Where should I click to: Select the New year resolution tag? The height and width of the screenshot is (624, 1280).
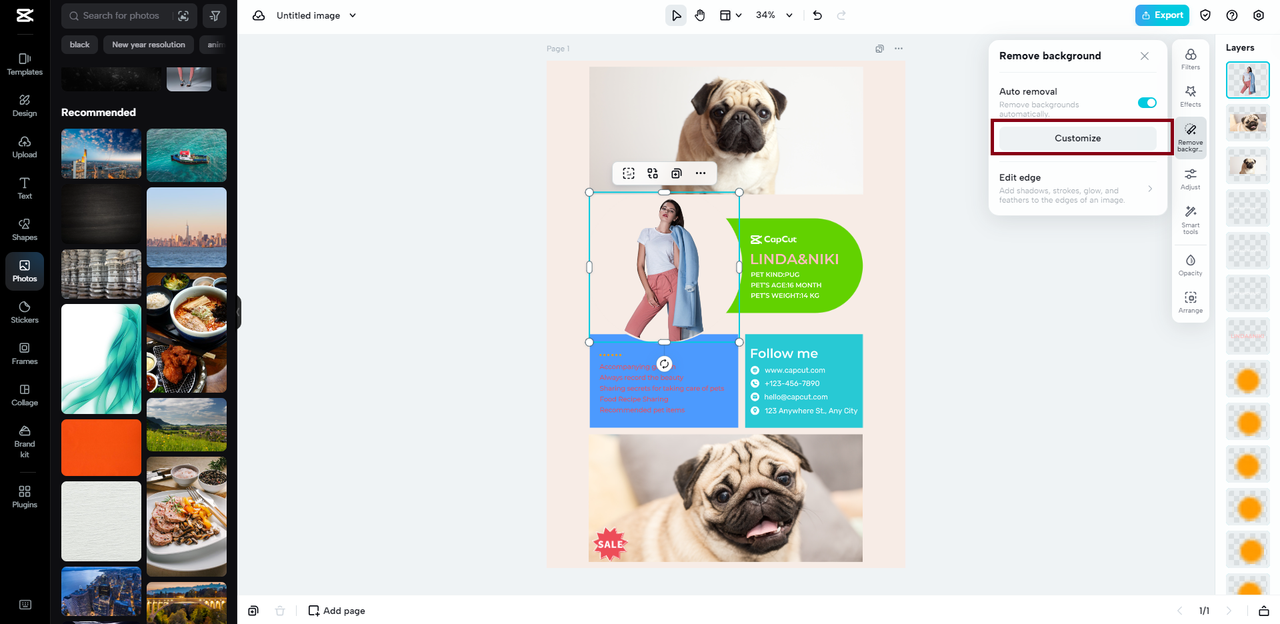148,44
